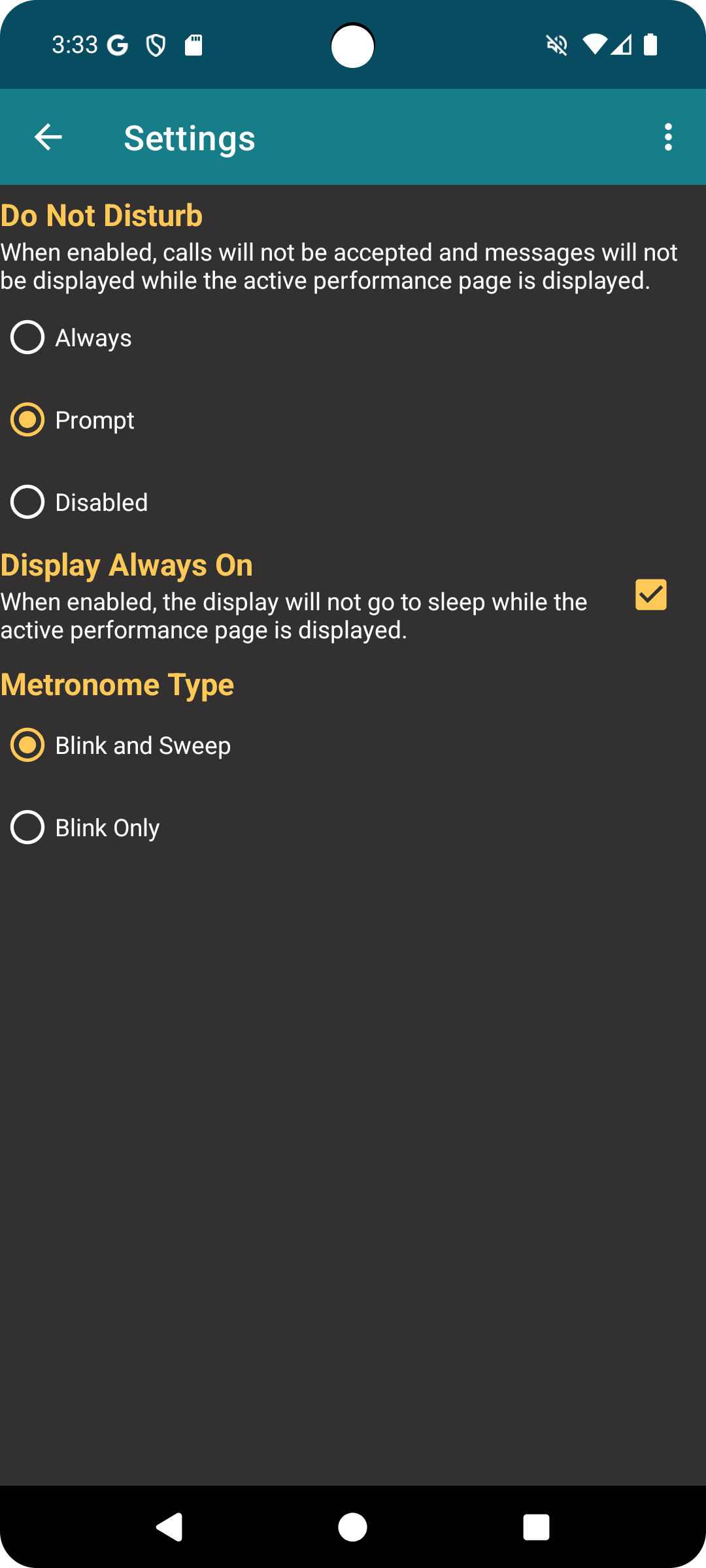Select the Blink and Sweep metronome option
706x1568 pixels.
coord(27,745)
